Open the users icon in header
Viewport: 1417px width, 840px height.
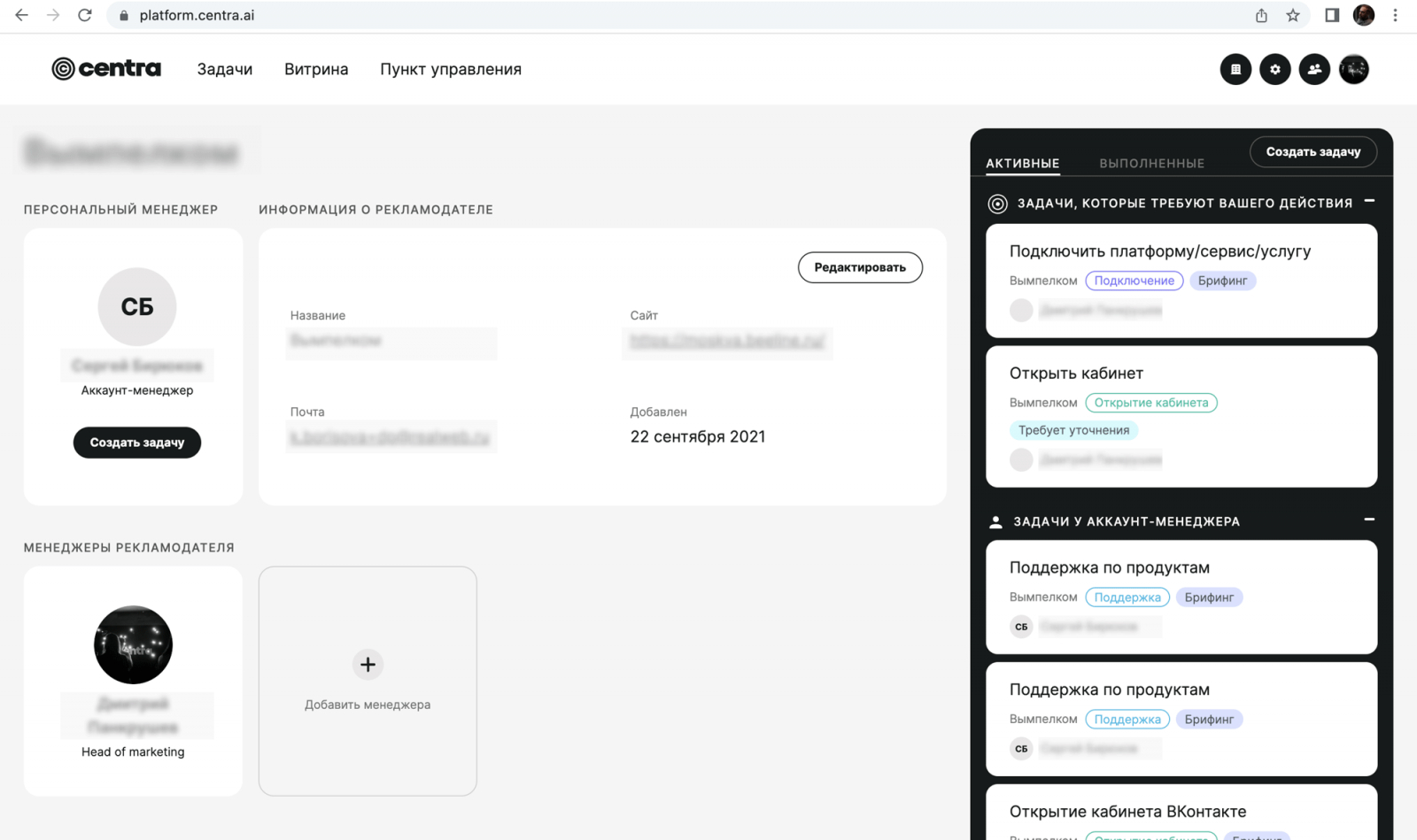(x=1314, y=69)
